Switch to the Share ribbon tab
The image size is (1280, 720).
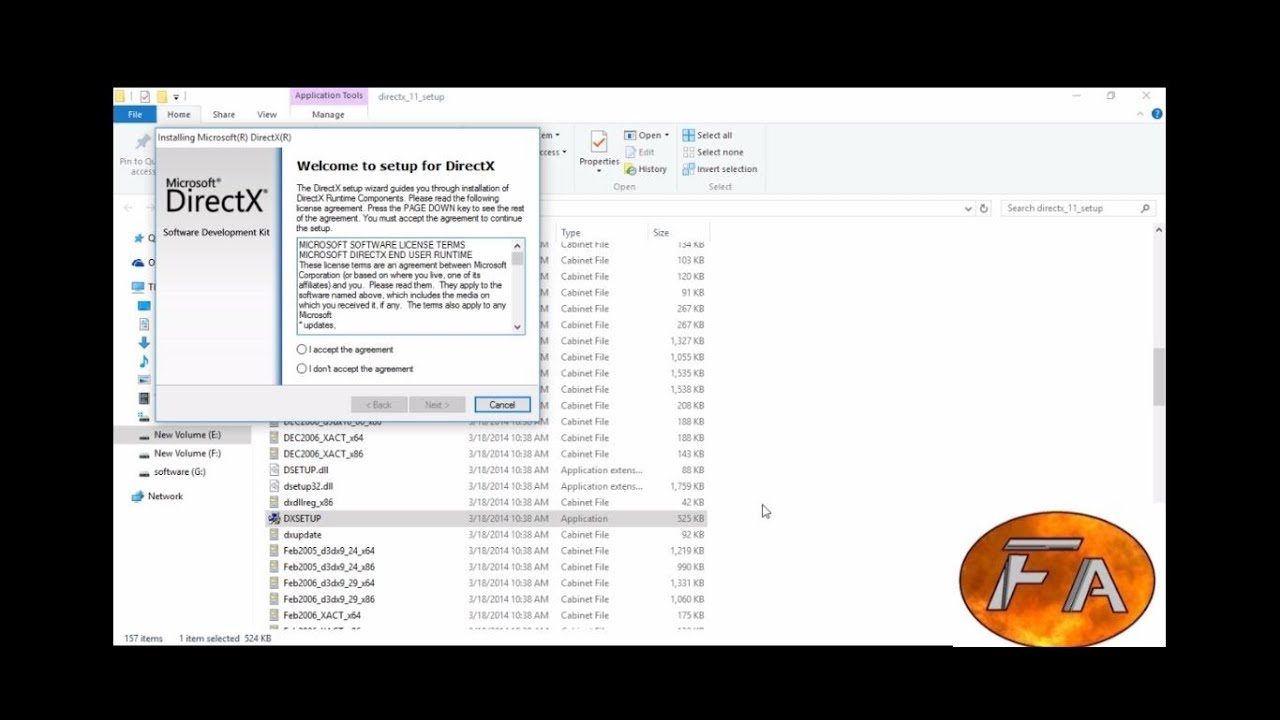(x=224, y=115)
